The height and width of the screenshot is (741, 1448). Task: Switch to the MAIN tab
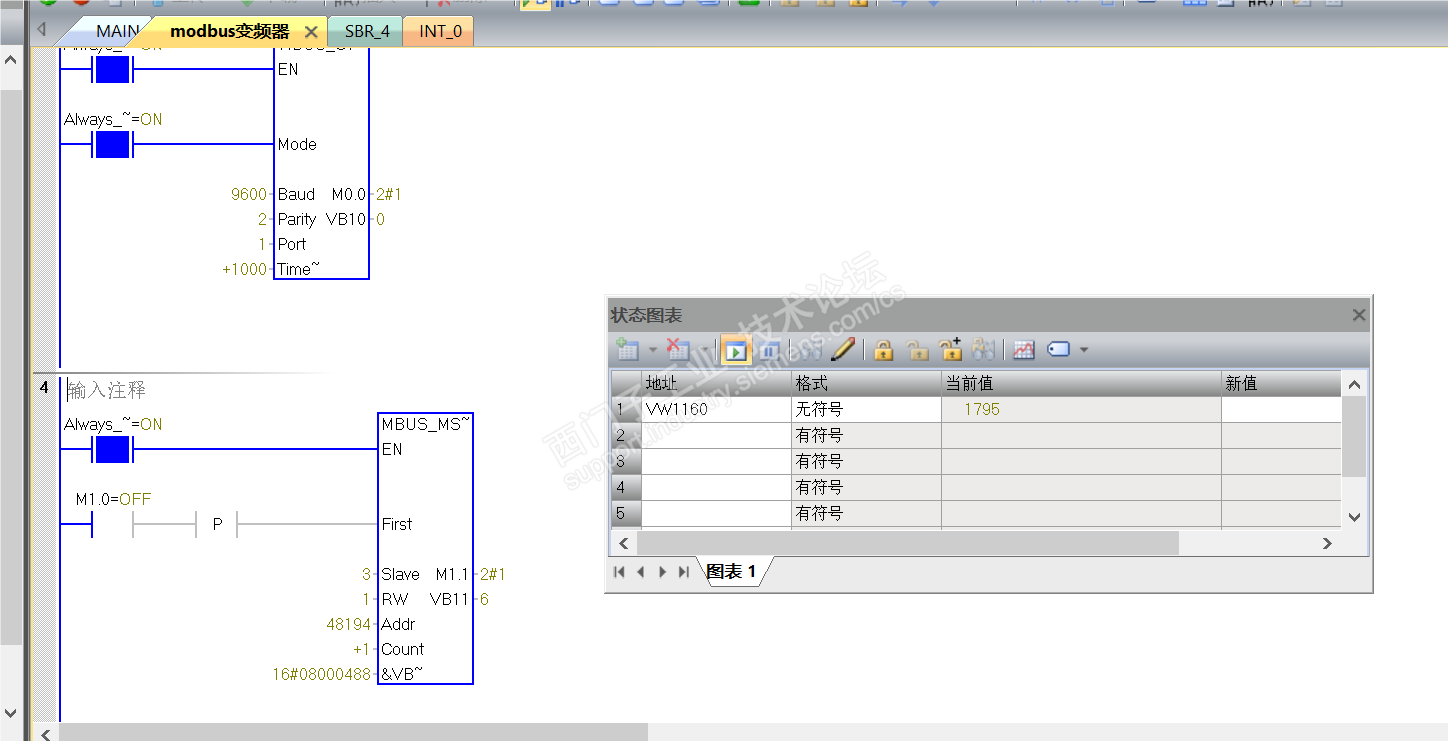pyautogui.click(x=117, y=31)
